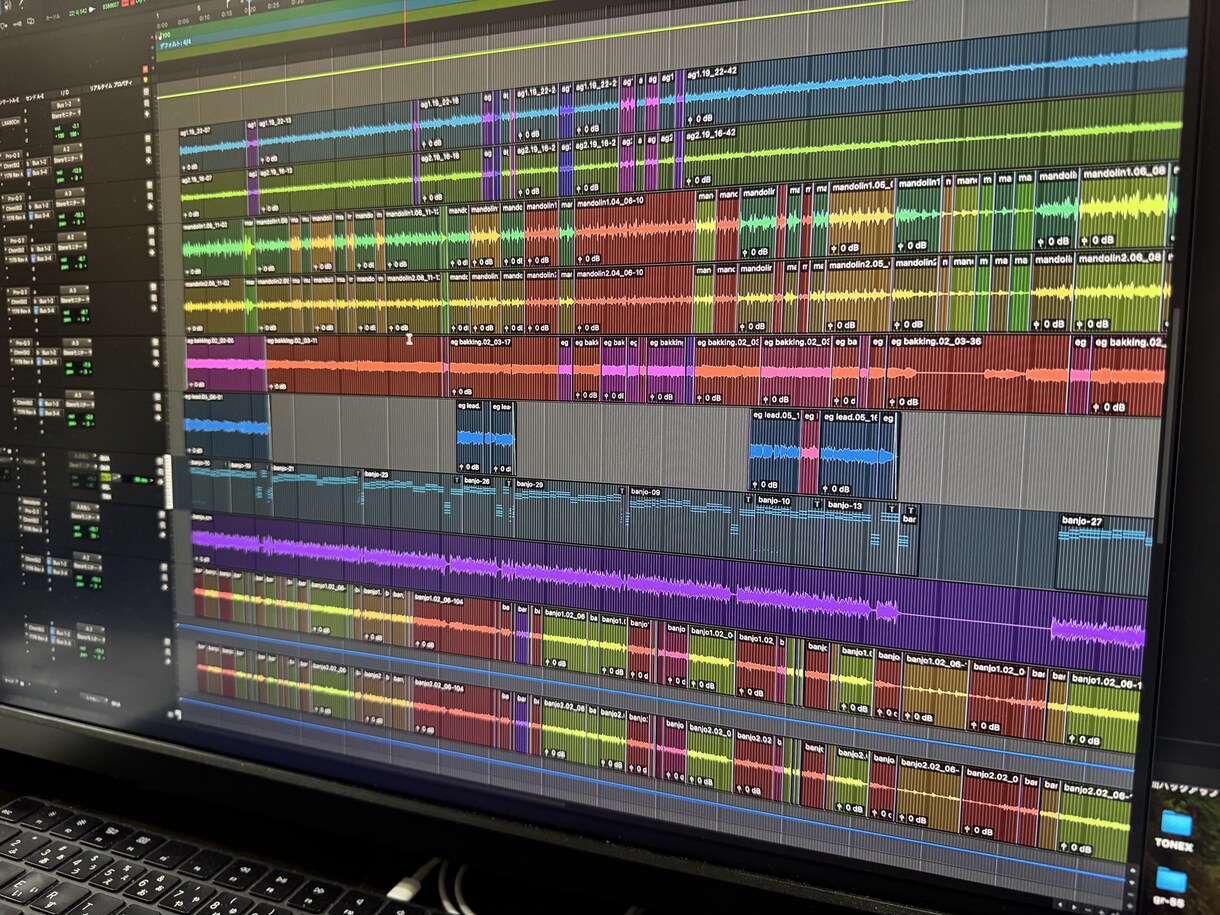Image resolution: width=1220 pixels, height=915 pixels.
Task: Select the eg lead.05_1 clip
Action: click(x=774, y=452)
